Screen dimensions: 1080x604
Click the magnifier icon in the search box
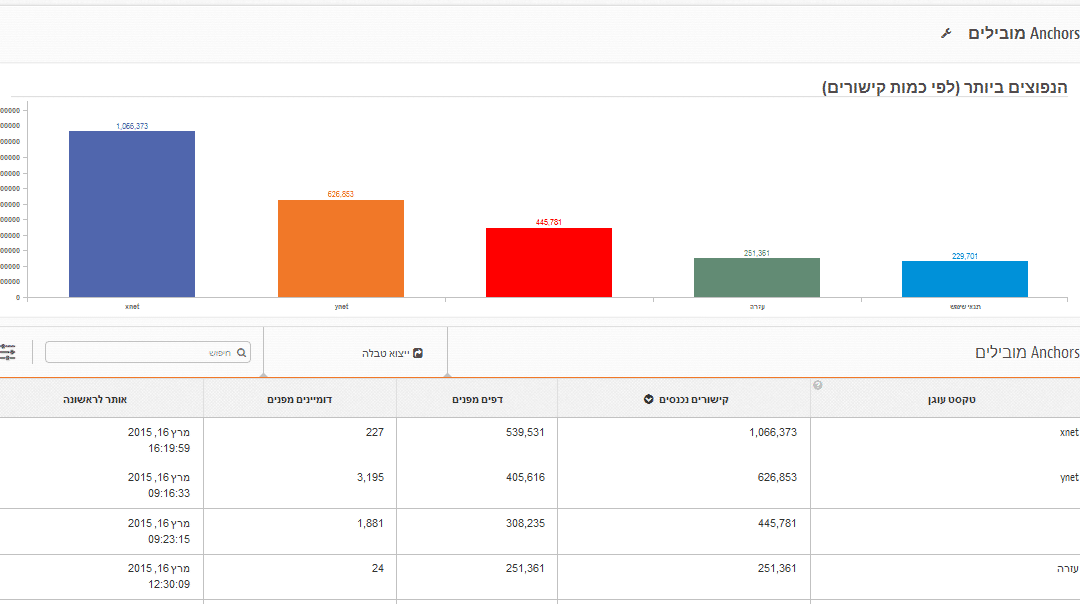tap(242, 353)
